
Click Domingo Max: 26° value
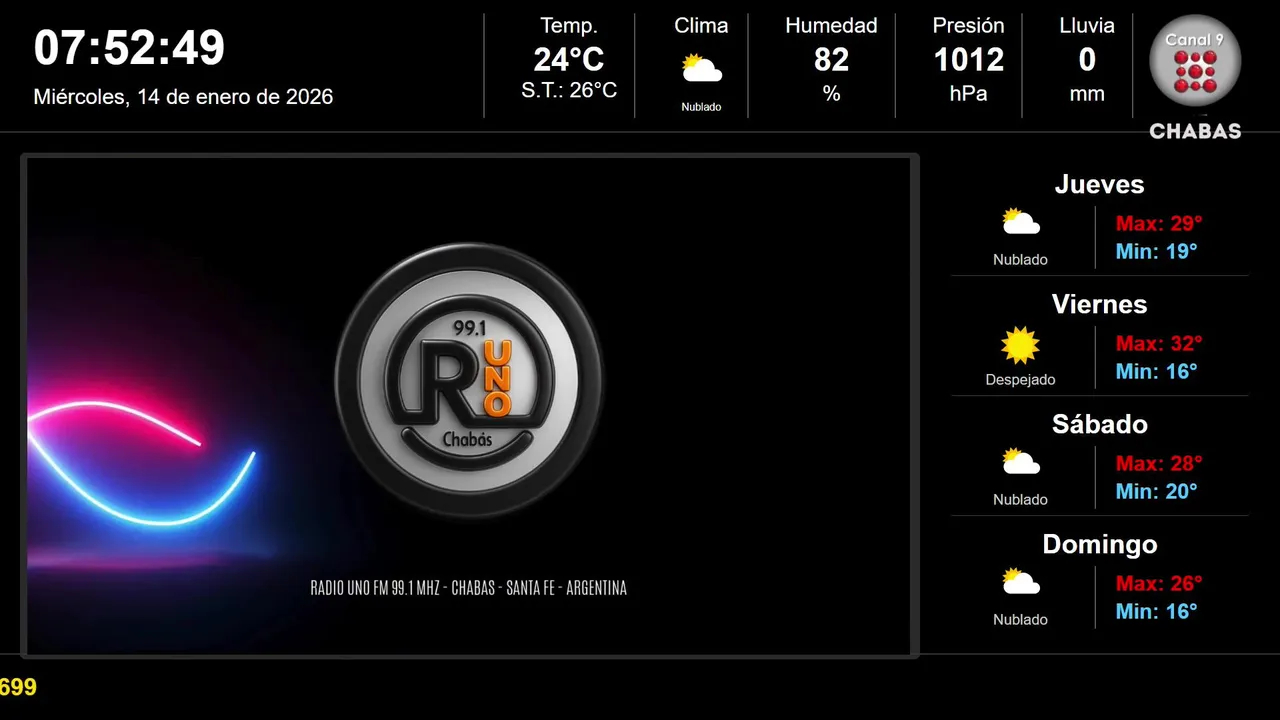[x=1159, y=583]
